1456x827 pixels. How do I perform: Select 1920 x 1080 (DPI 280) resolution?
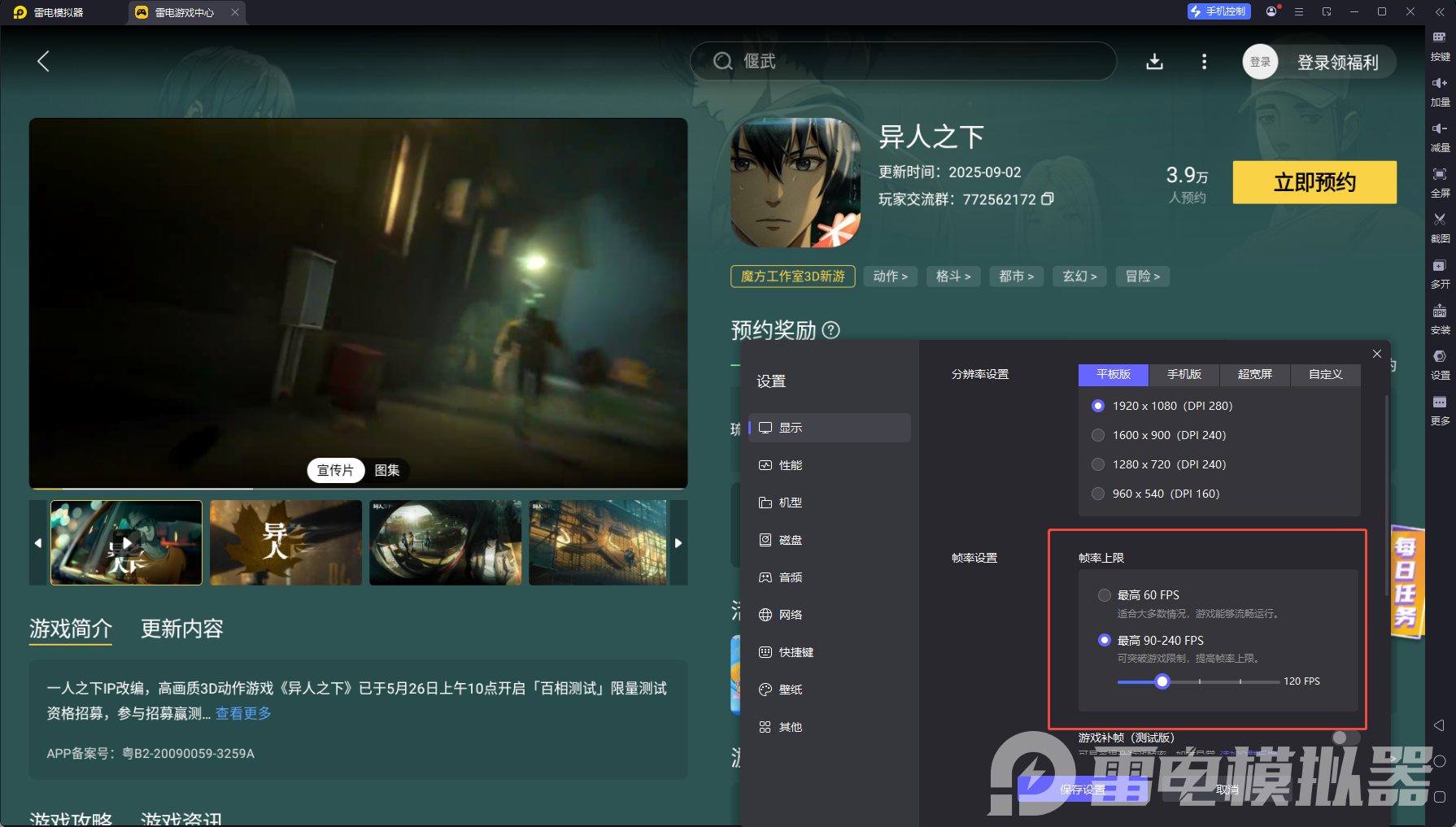1098,406
